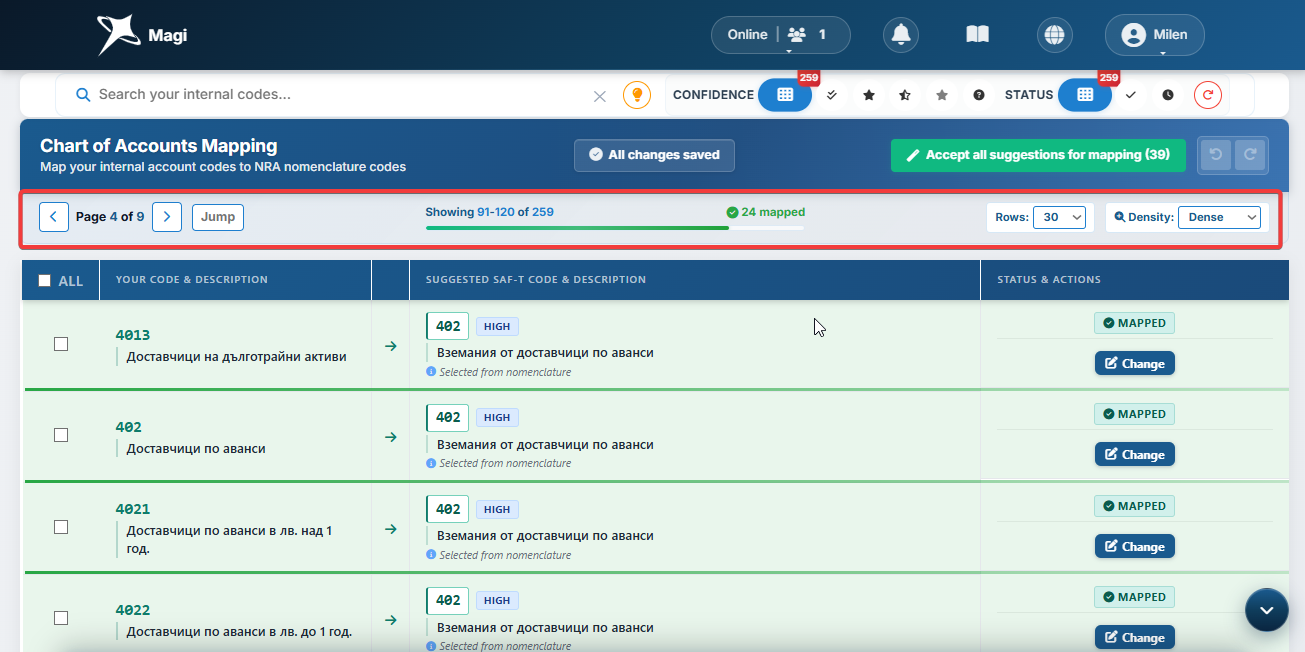Click the orange lightbulb hints icon

636,95
